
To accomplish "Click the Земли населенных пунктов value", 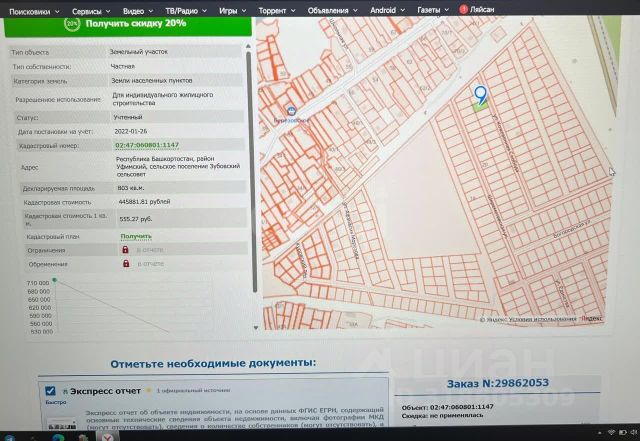I will coord(152,80).
